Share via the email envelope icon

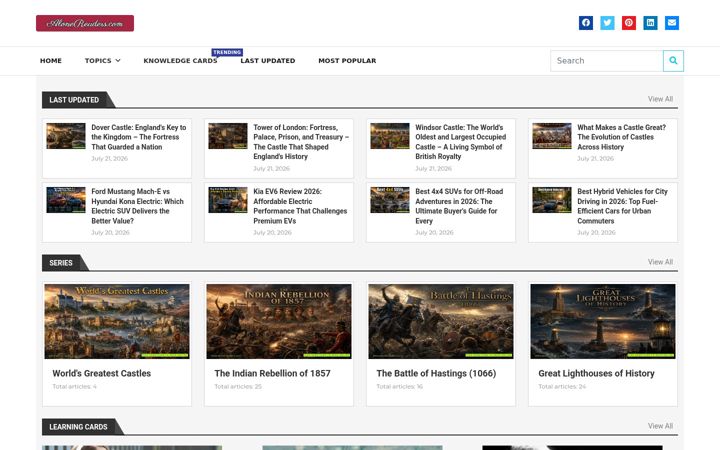pyautogui.click(x=672, y=22)
